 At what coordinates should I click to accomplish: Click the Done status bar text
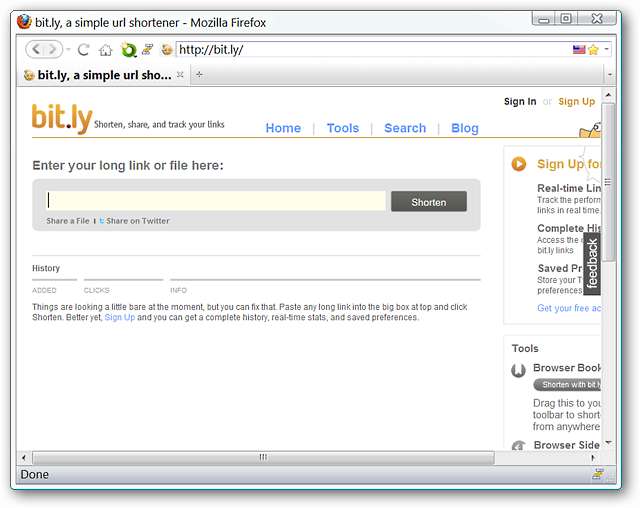(34, 475)
